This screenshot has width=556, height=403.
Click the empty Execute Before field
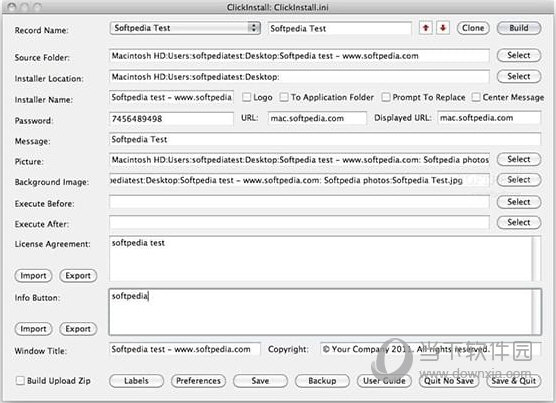299,202
